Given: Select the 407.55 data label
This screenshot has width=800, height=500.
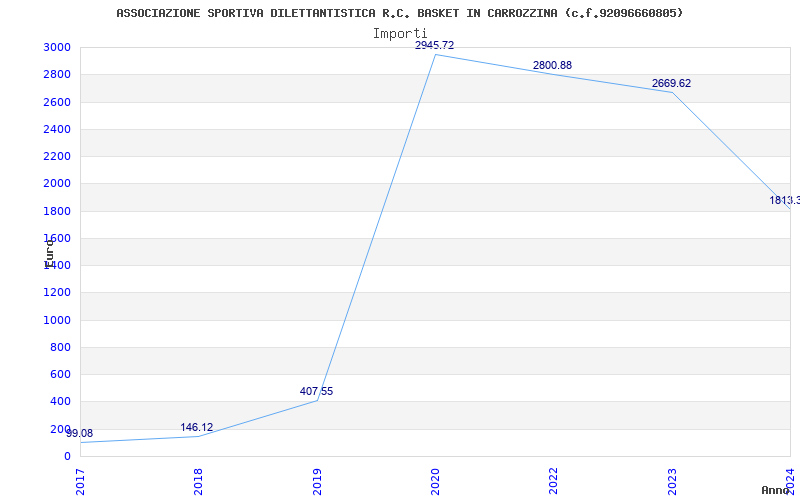Looking at the screenshot, I should point(316,391).
